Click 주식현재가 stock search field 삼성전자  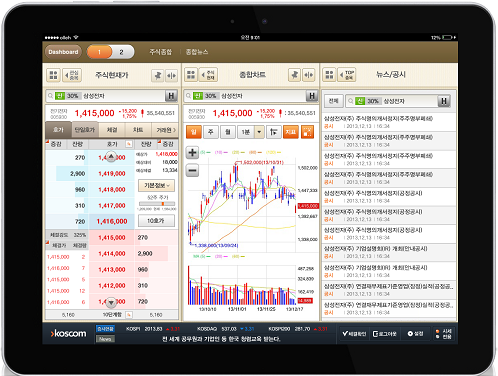click(x=105, y=96)
